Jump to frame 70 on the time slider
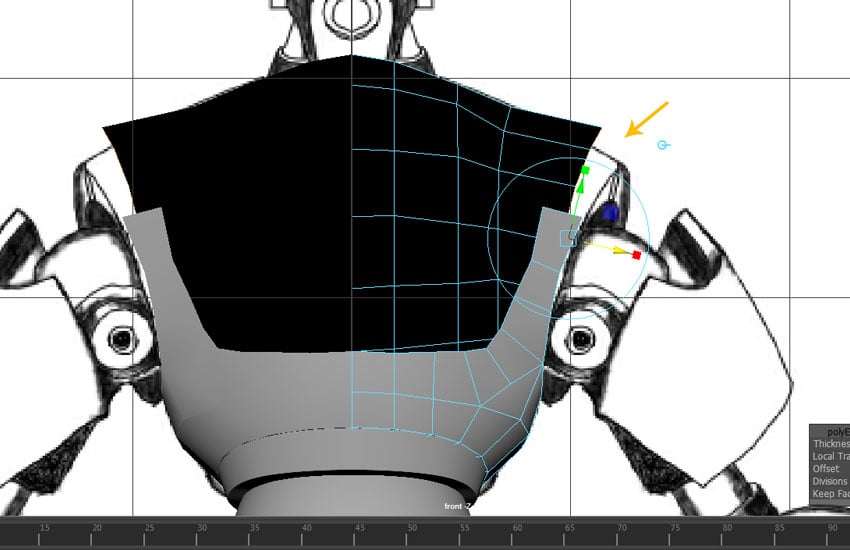 coord(622,527)
